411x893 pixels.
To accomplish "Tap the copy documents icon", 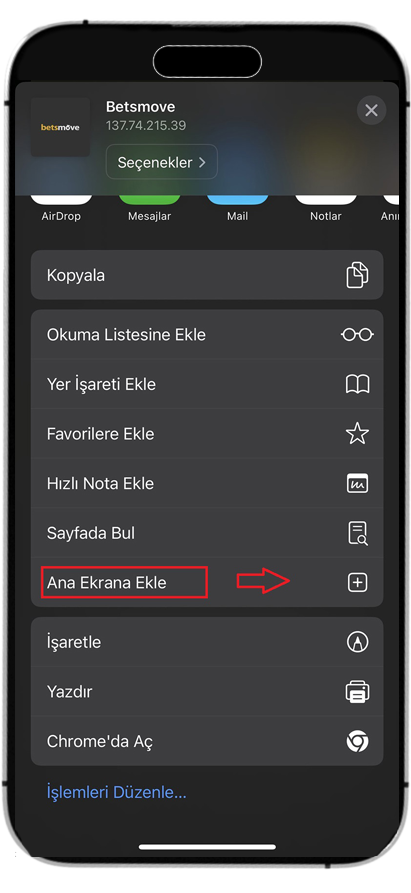I will tap(357, 275).
